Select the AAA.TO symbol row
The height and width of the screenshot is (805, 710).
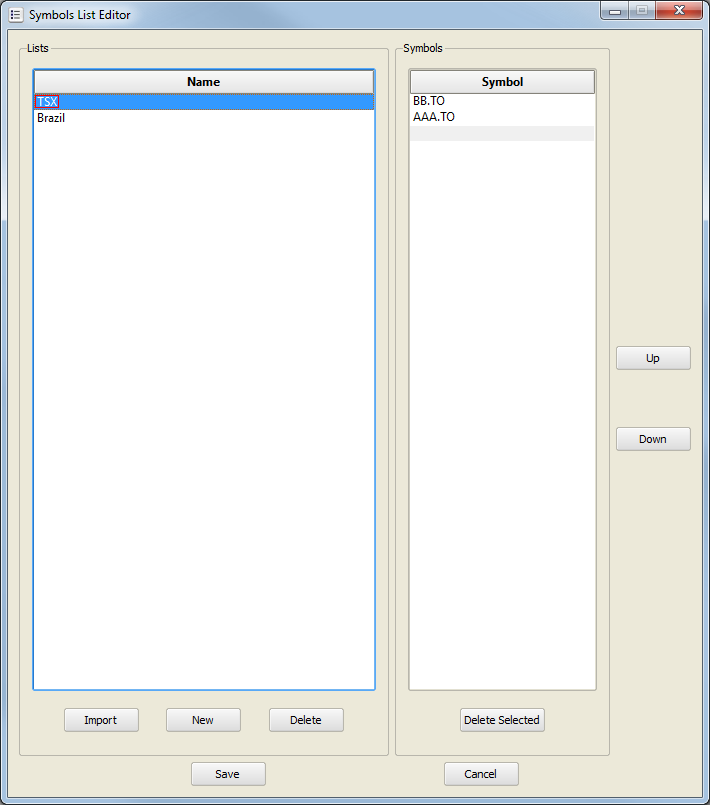(x=434, y=117)
